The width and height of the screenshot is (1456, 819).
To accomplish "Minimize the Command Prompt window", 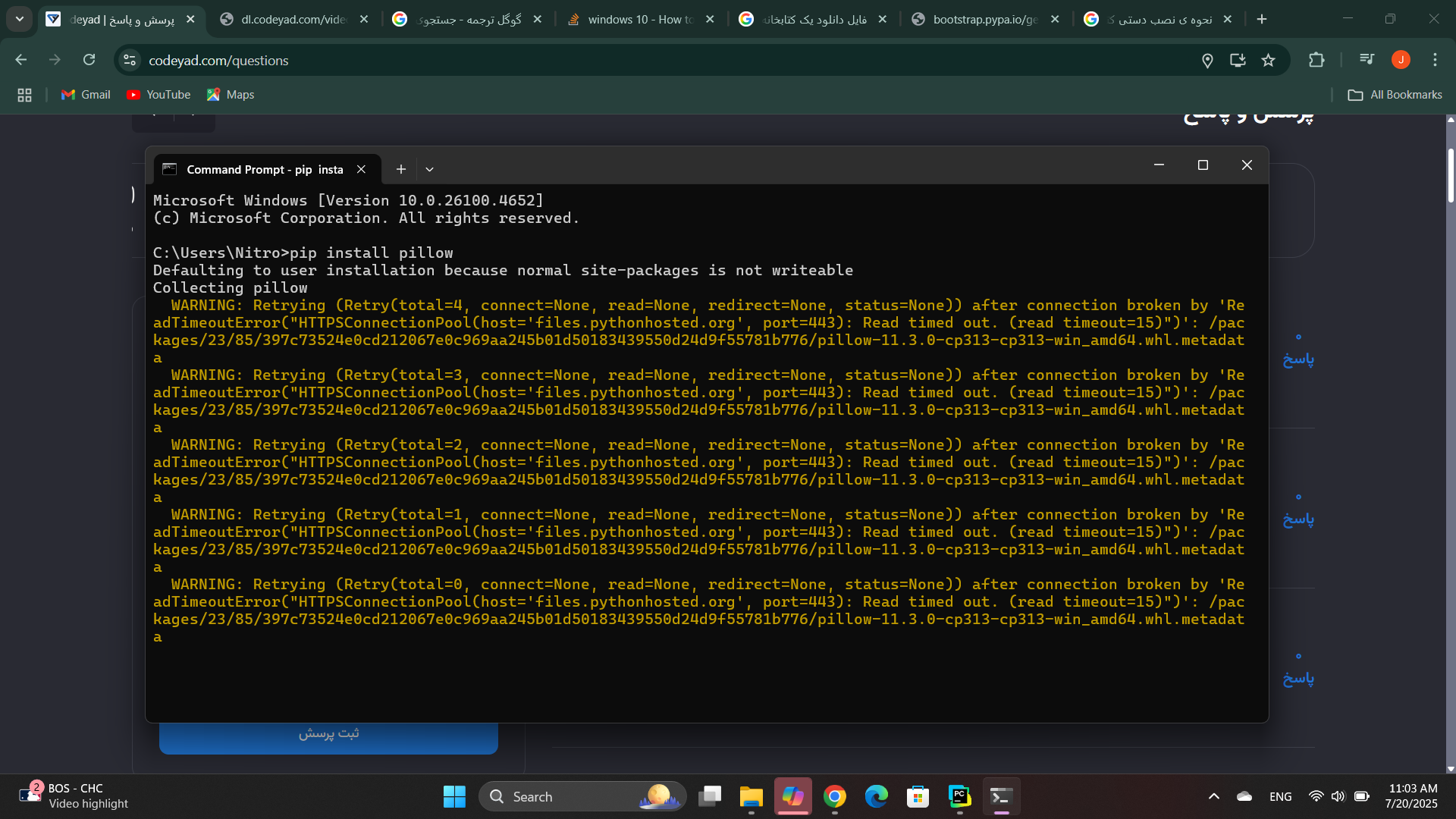I will pyautogui.click(x=1159, y=165).
